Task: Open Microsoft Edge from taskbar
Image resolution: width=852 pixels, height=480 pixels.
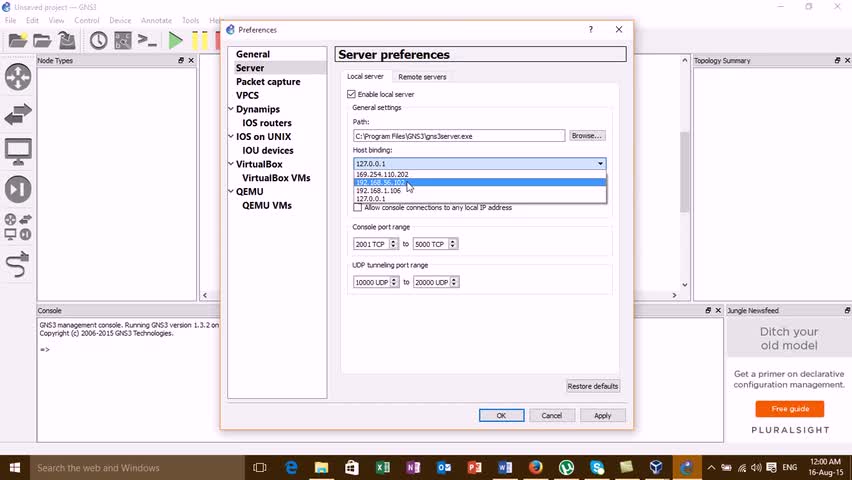Action: pos(291,467)
